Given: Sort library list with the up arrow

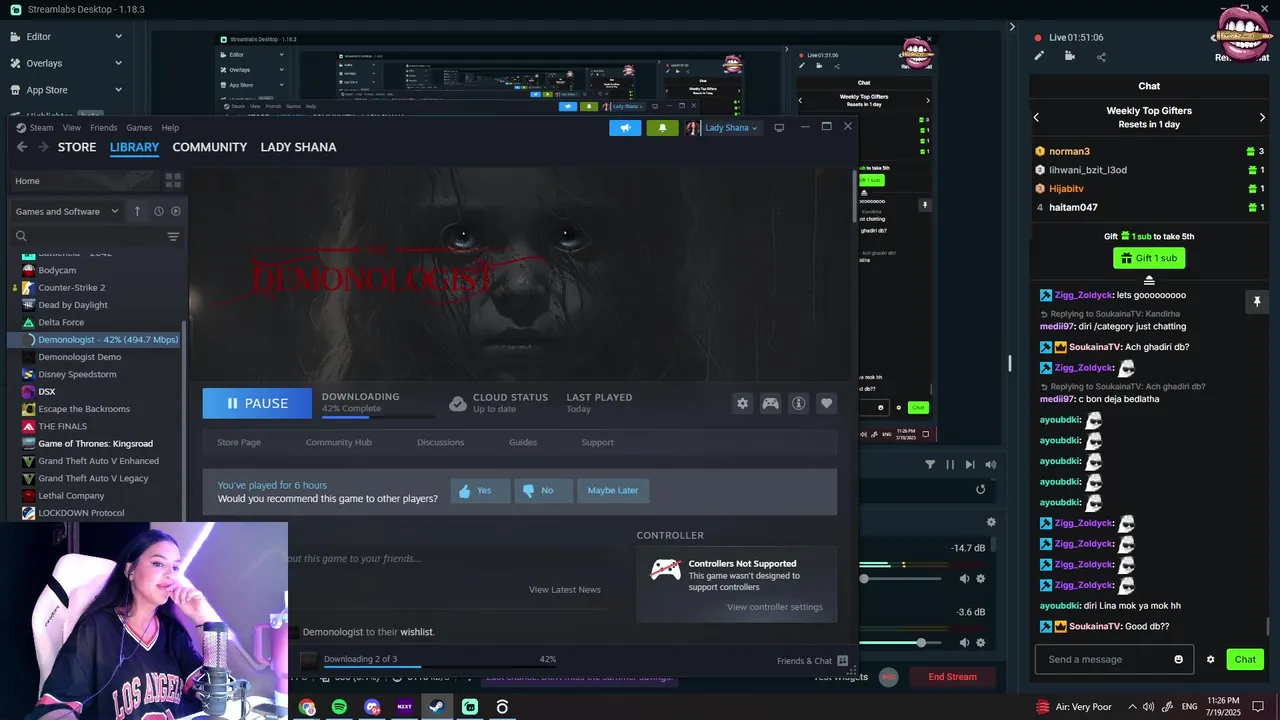Looking at the screenshot, I should tap(137, 211).
